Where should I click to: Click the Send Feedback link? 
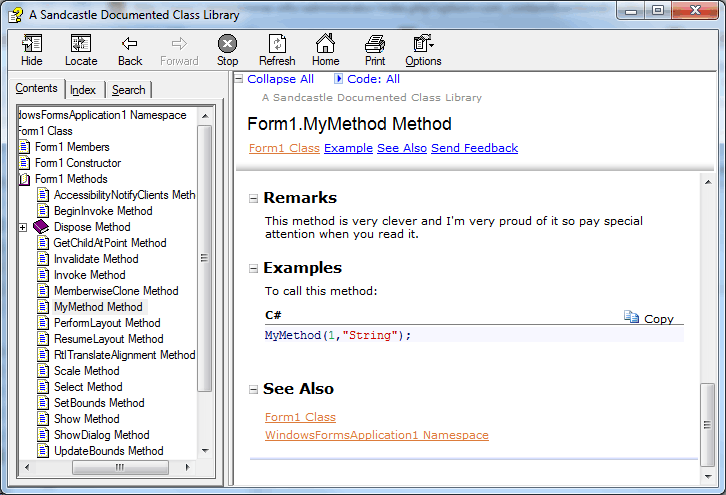pyautogui.click(x=475, y=148)
